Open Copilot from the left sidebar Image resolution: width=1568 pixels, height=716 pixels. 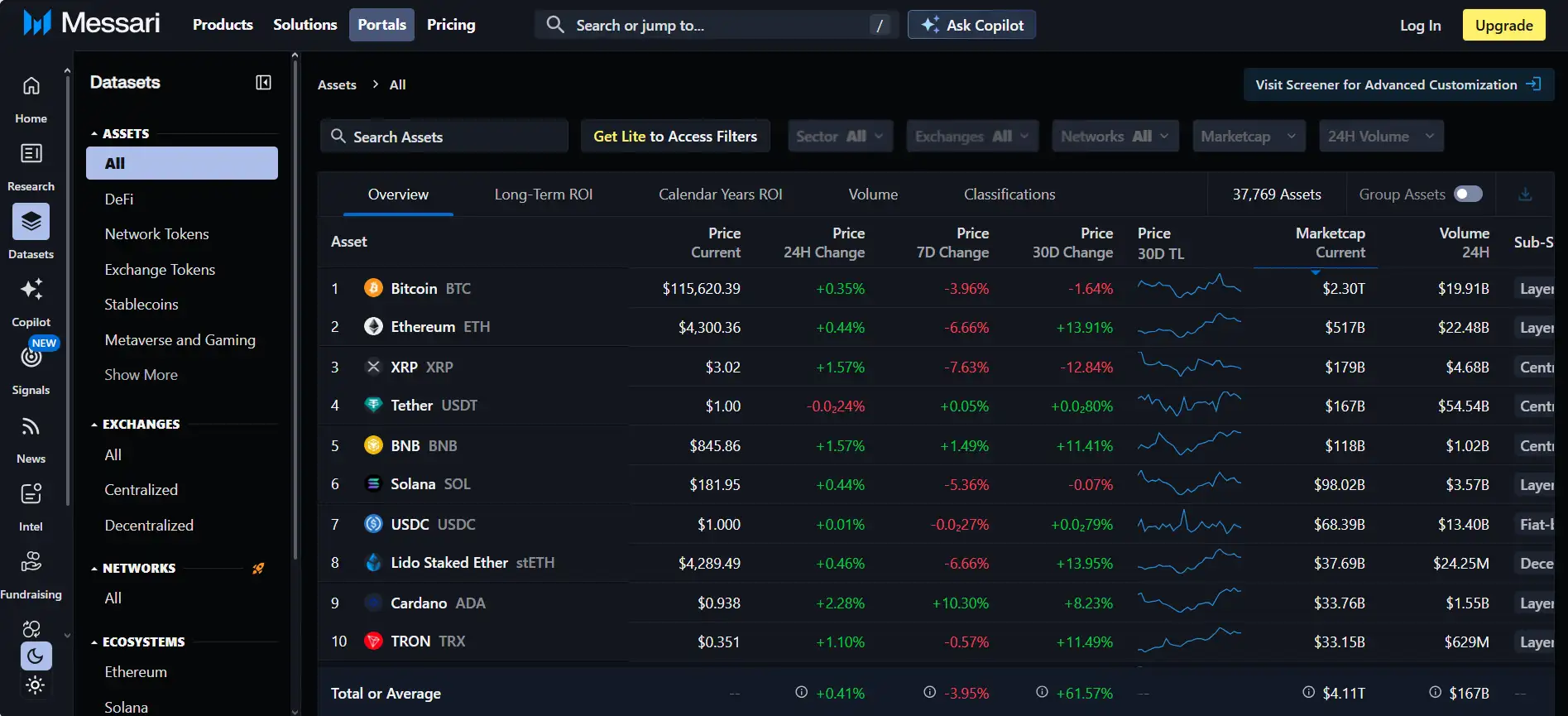pos(31,291)
